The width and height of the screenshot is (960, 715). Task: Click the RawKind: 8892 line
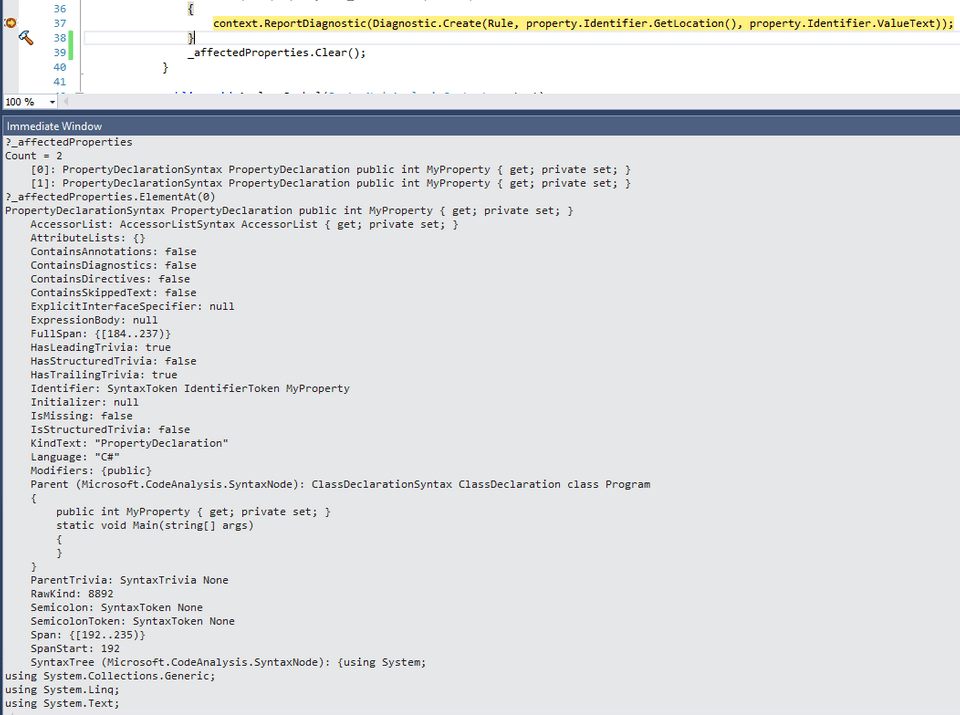72,594
